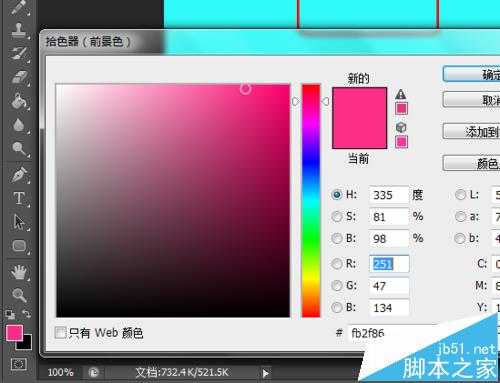Click the current color swatch above 当前

click(x=360, y=133)
